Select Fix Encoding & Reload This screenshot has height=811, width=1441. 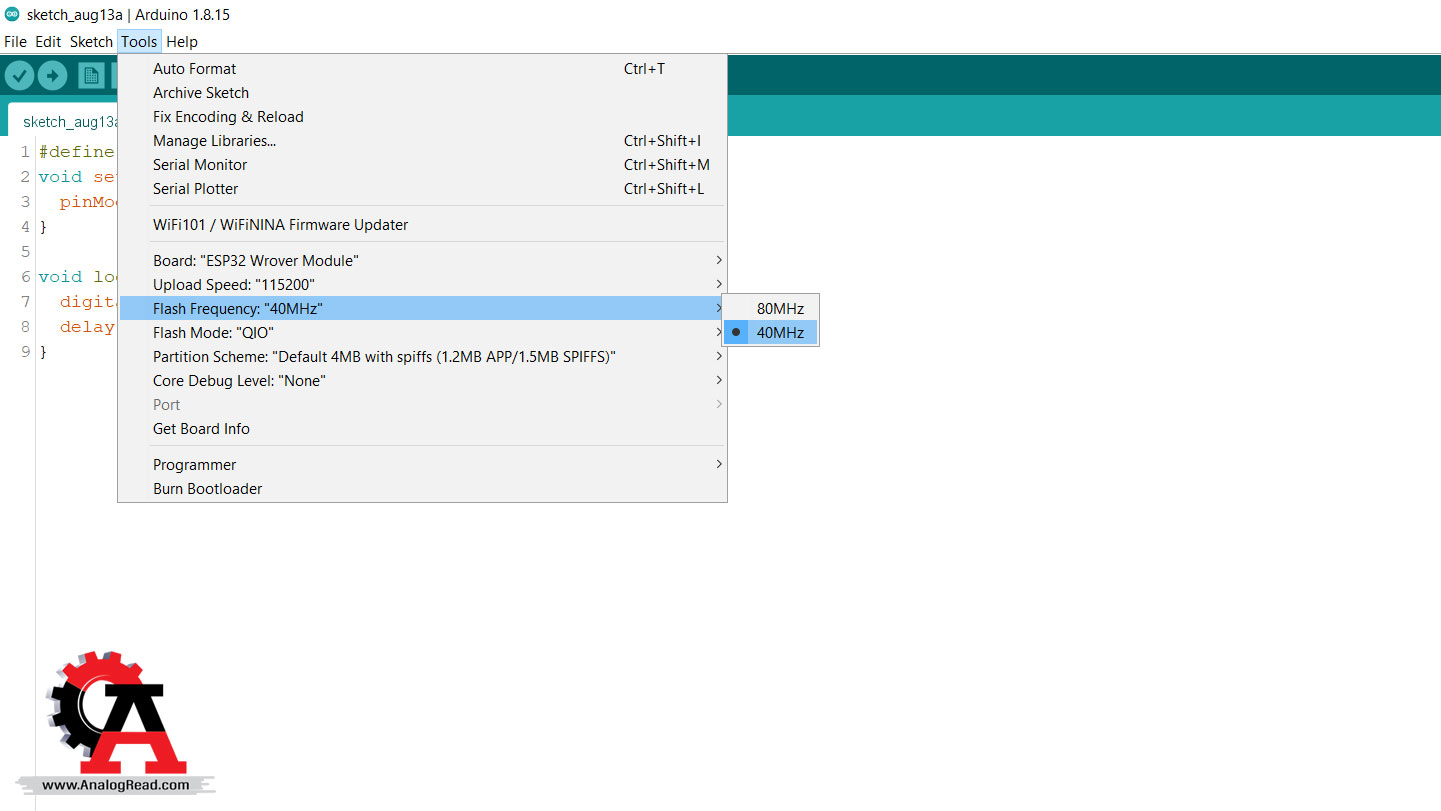pos(422,117)
